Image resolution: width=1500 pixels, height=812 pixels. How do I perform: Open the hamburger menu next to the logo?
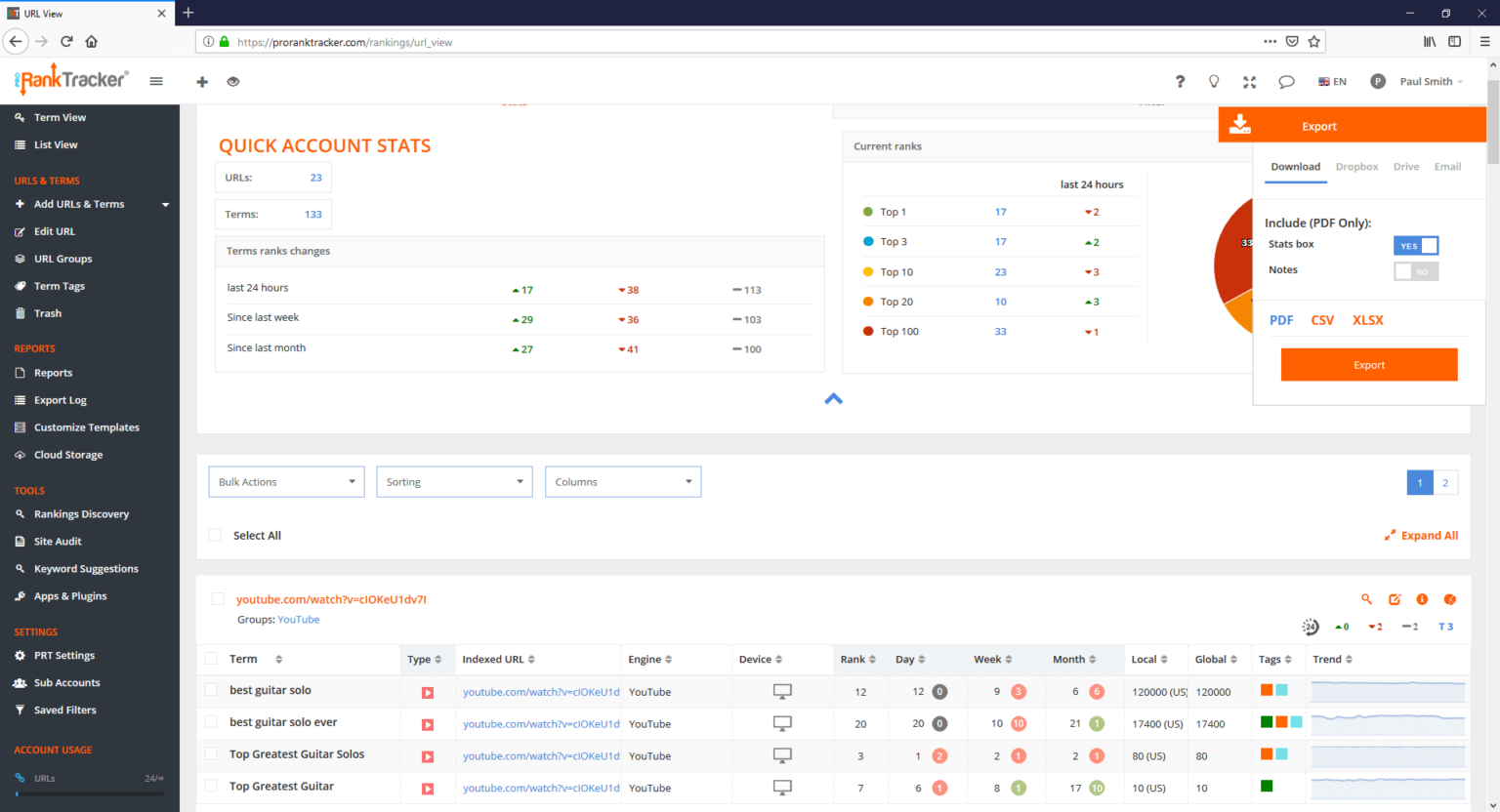(x=156, y=82)
